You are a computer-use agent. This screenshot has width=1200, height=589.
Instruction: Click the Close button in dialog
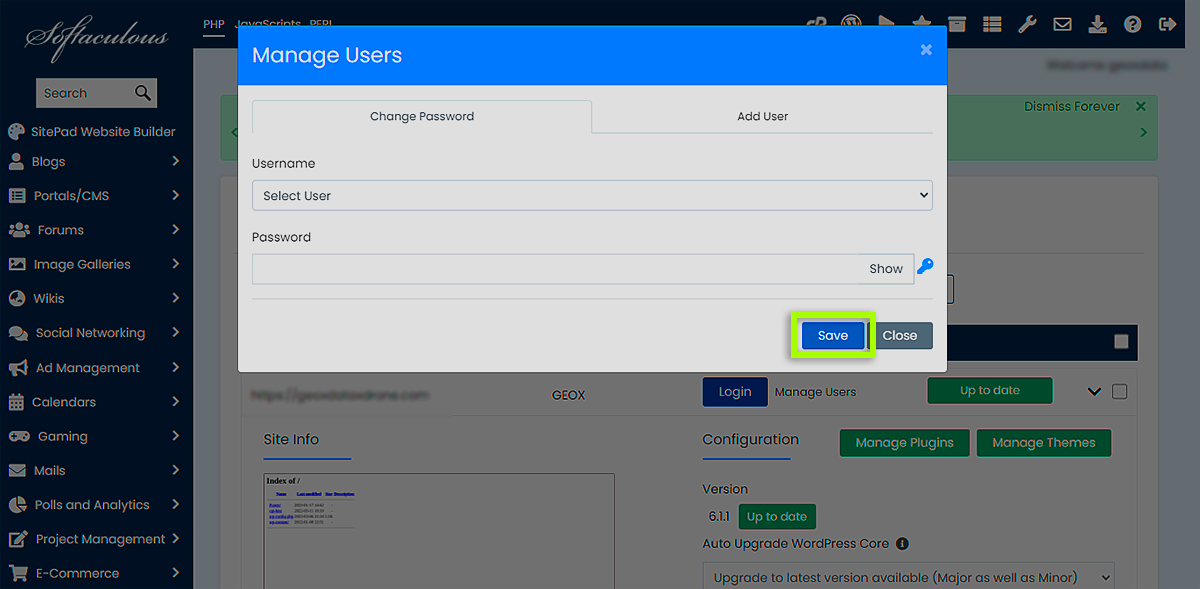[899, 336]
